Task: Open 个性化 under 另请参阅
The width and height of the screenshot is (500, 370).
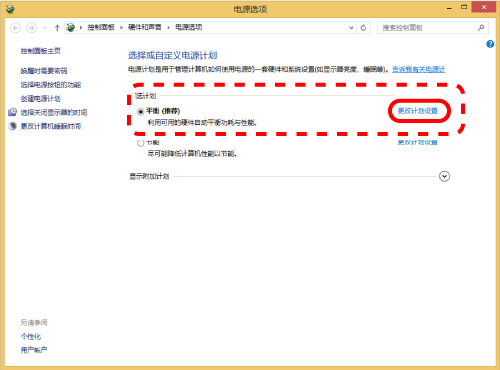Action: pos(31,337)
